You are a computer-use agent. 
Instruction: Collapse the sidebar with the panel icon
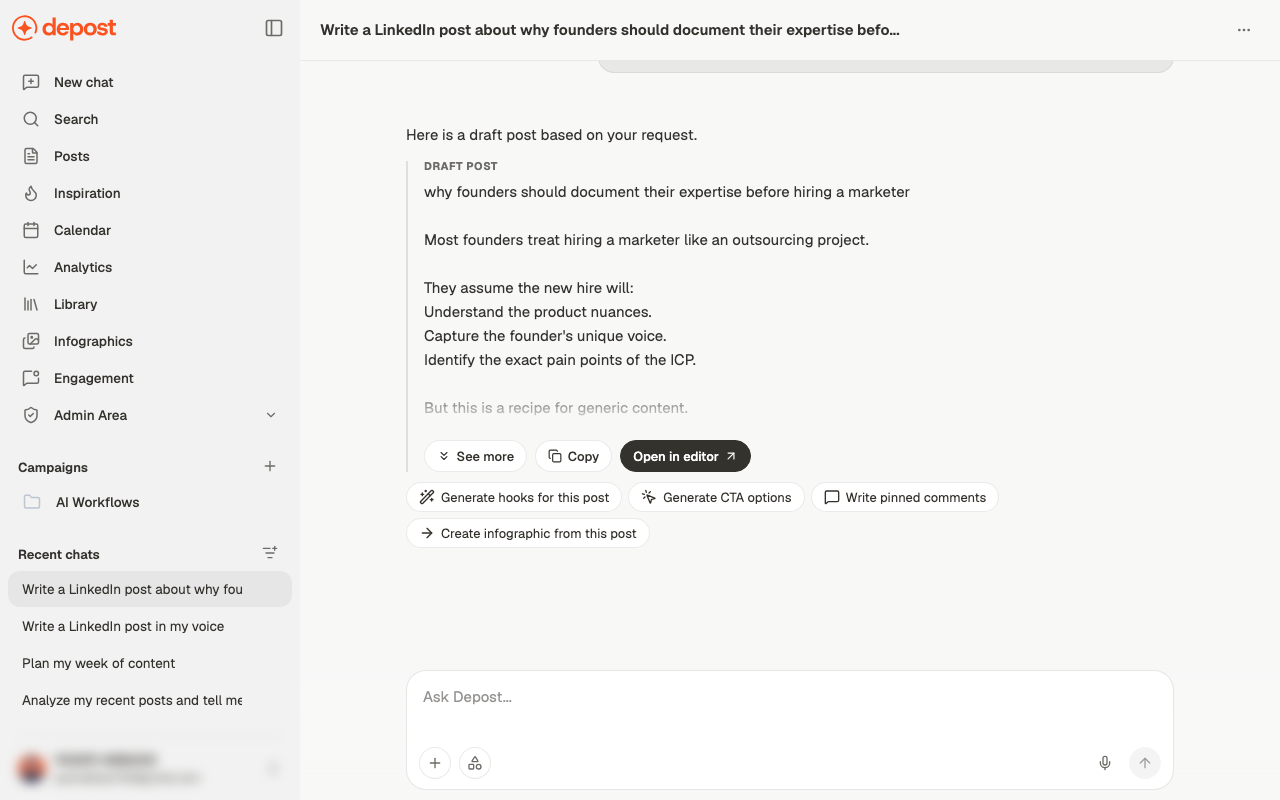pos(274,29)
